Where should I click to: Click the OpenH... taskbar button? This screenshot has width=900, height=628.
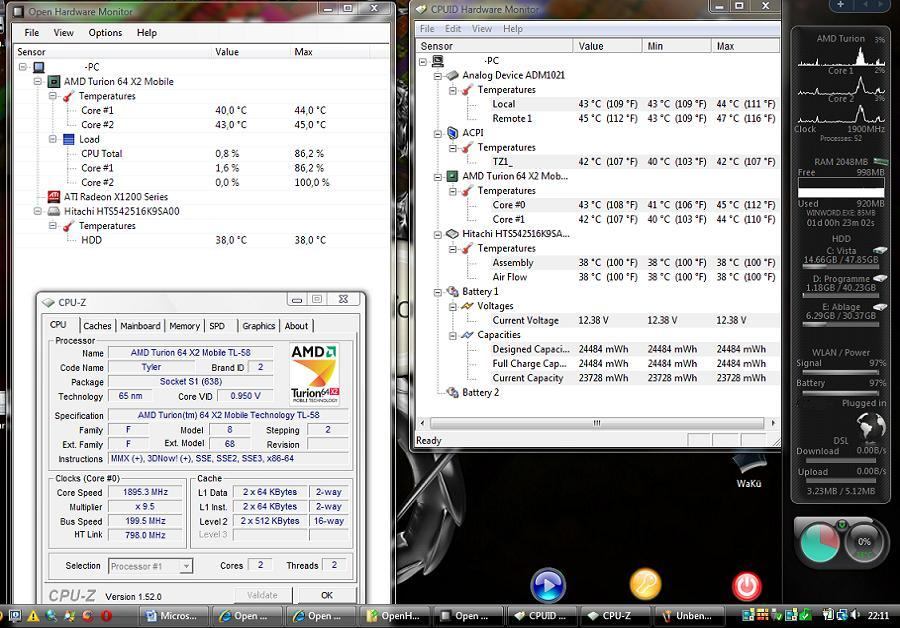click(x=394, y=616)
